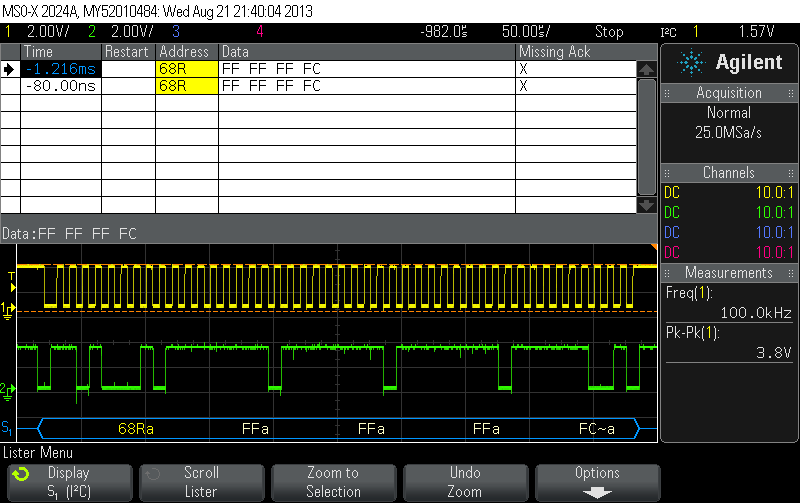
Task: Click the channel 2 ground marker
Action: (8, 391)
